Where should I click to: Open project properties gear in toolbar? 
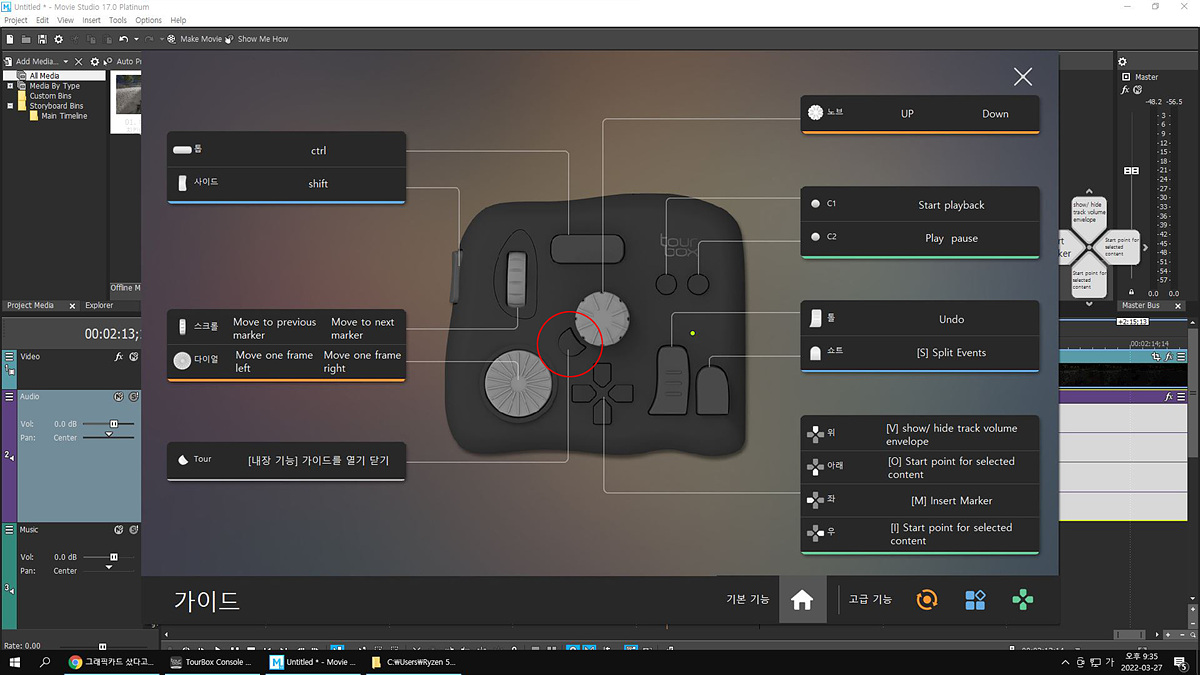point(59,39)
